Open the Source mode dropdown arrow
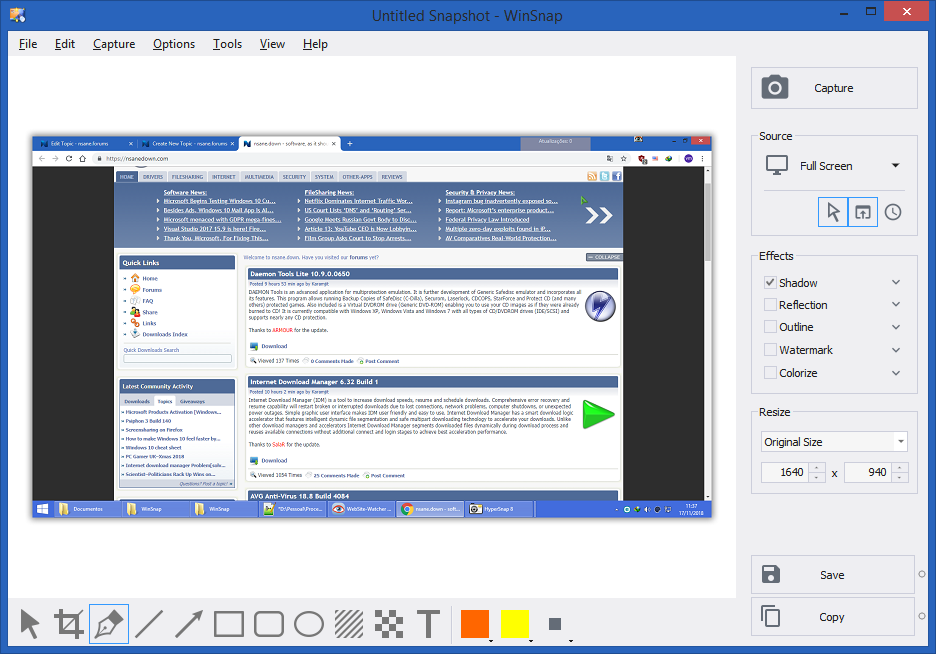Screen dimensions: 936x654 pos(895,165)
